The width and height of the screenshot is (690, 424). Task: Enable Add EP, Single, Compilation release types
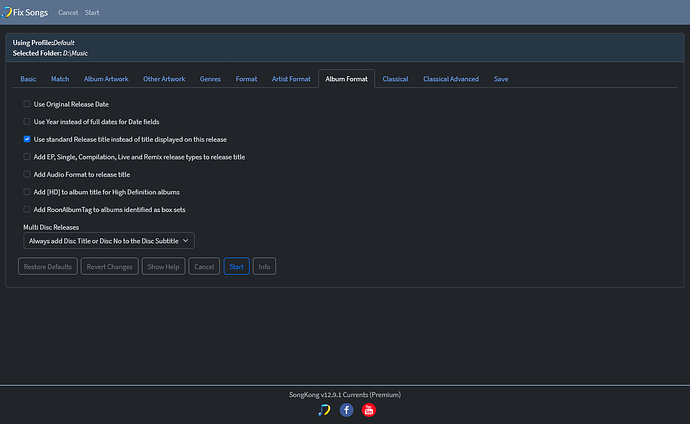(27, 157)
